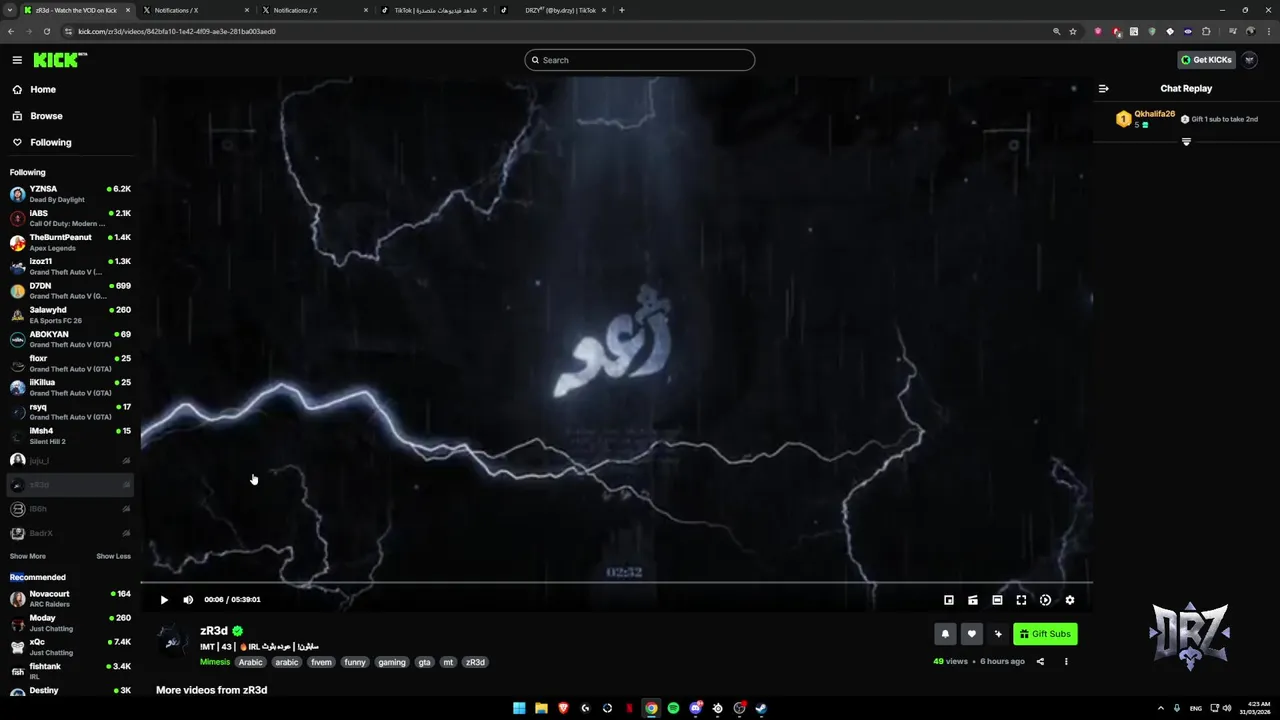The height and width of the screenshot is (720, 1280).
Task: Click the zoom magnifier in address bar
Action: coord(1056,31)
